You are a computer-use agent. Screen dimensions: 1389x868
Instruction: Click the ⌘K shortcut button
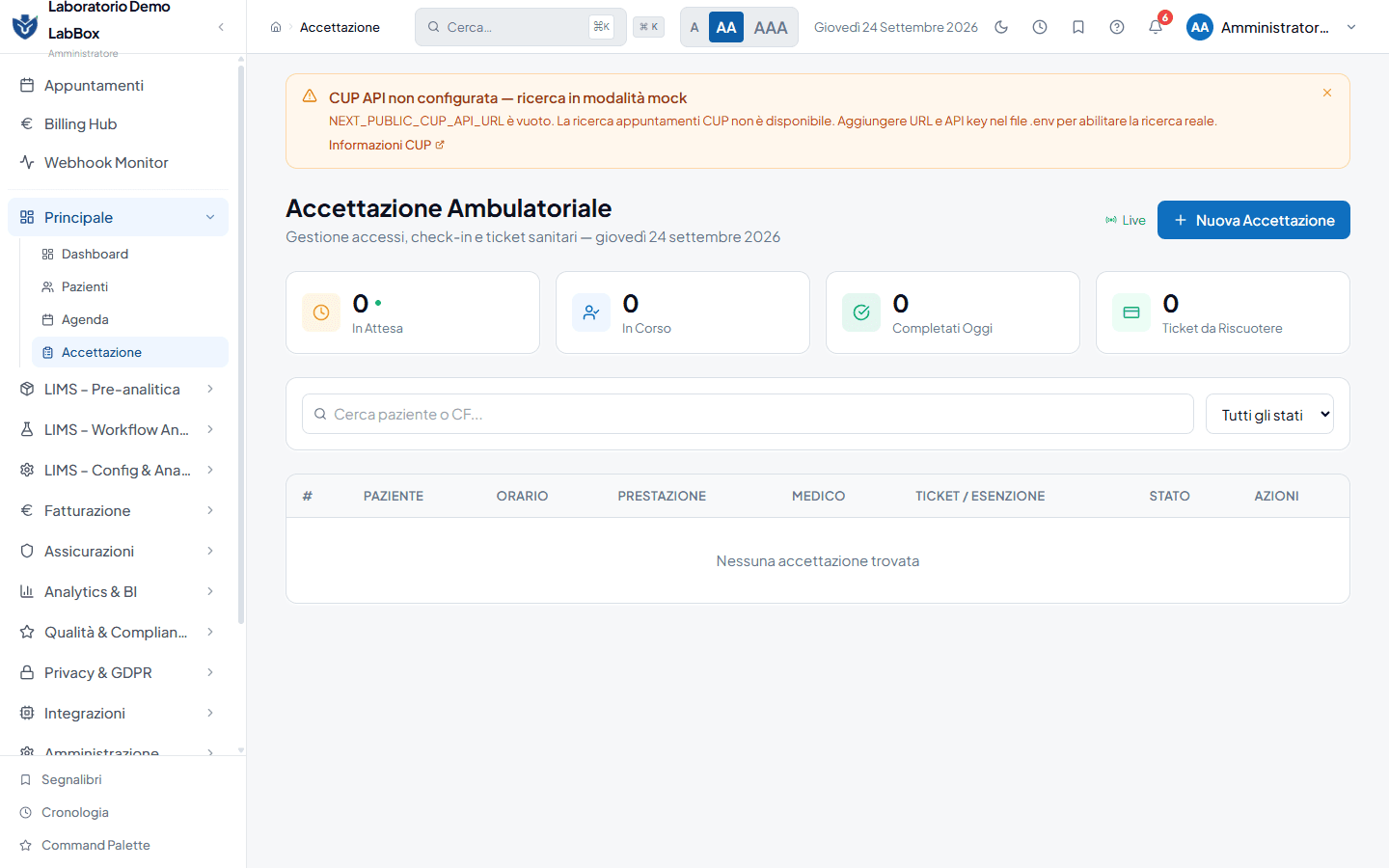point(649,27)
